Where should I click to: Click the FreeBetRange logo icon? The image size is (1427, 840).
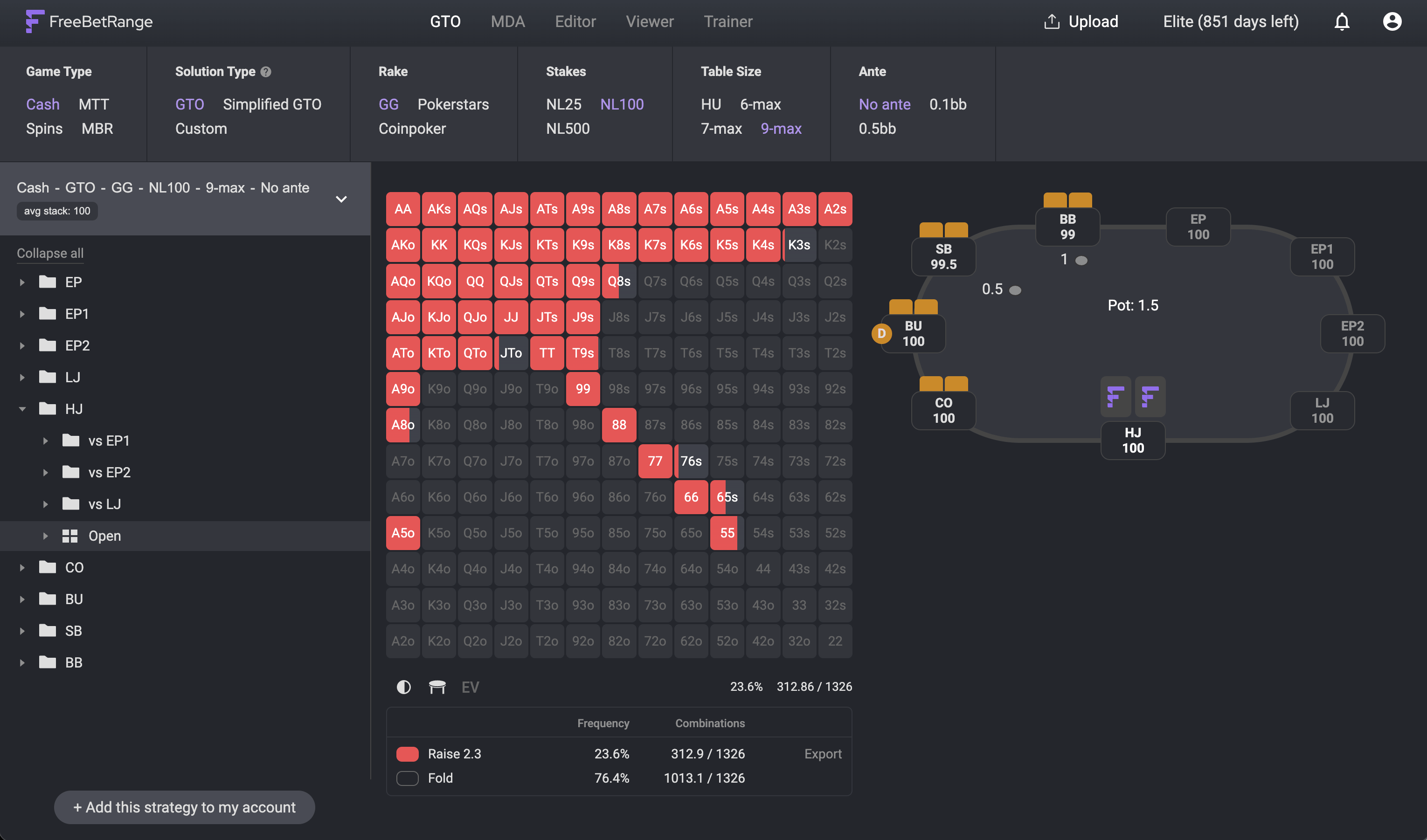point(34,21)
